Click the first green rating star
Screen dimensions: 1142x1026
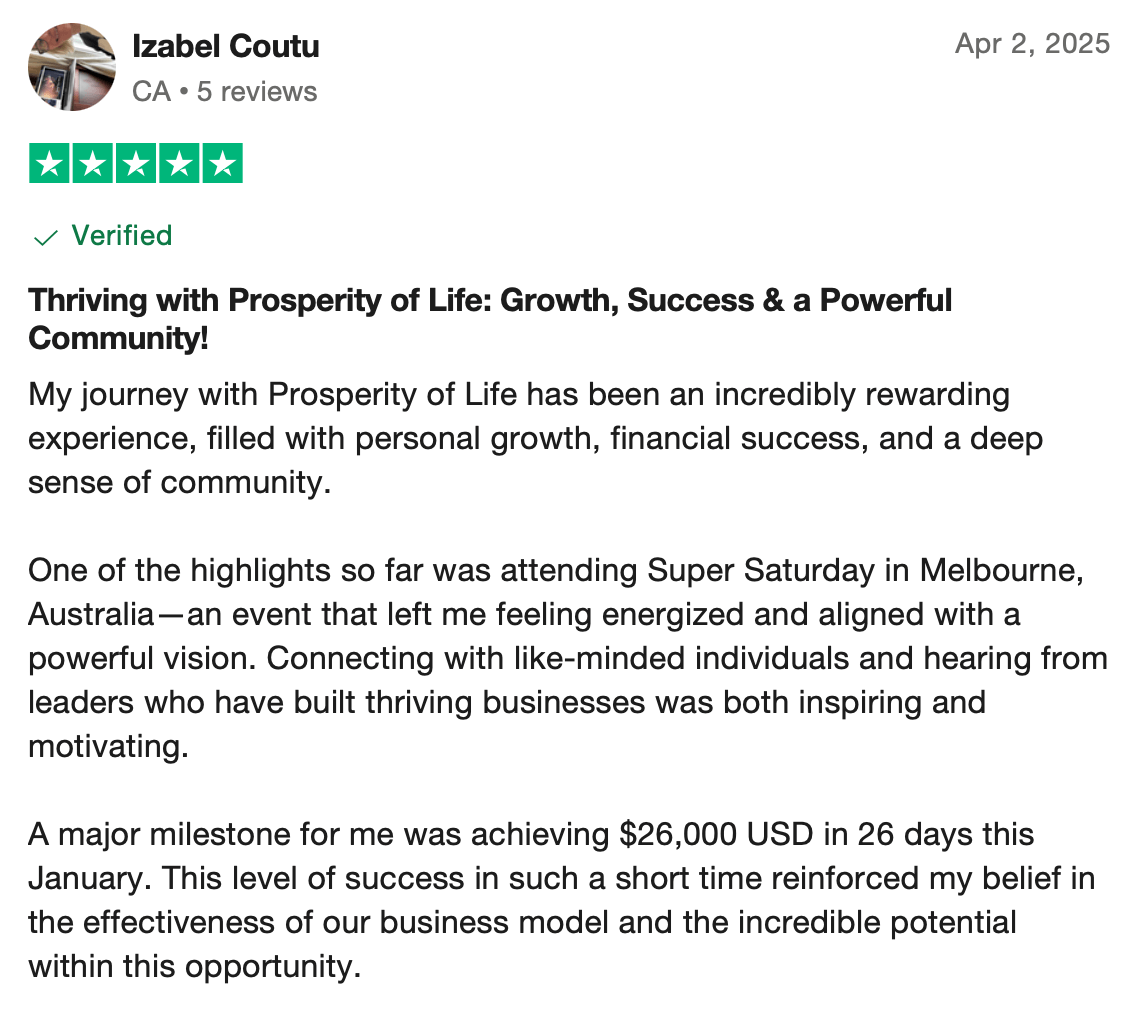point(49,164)
